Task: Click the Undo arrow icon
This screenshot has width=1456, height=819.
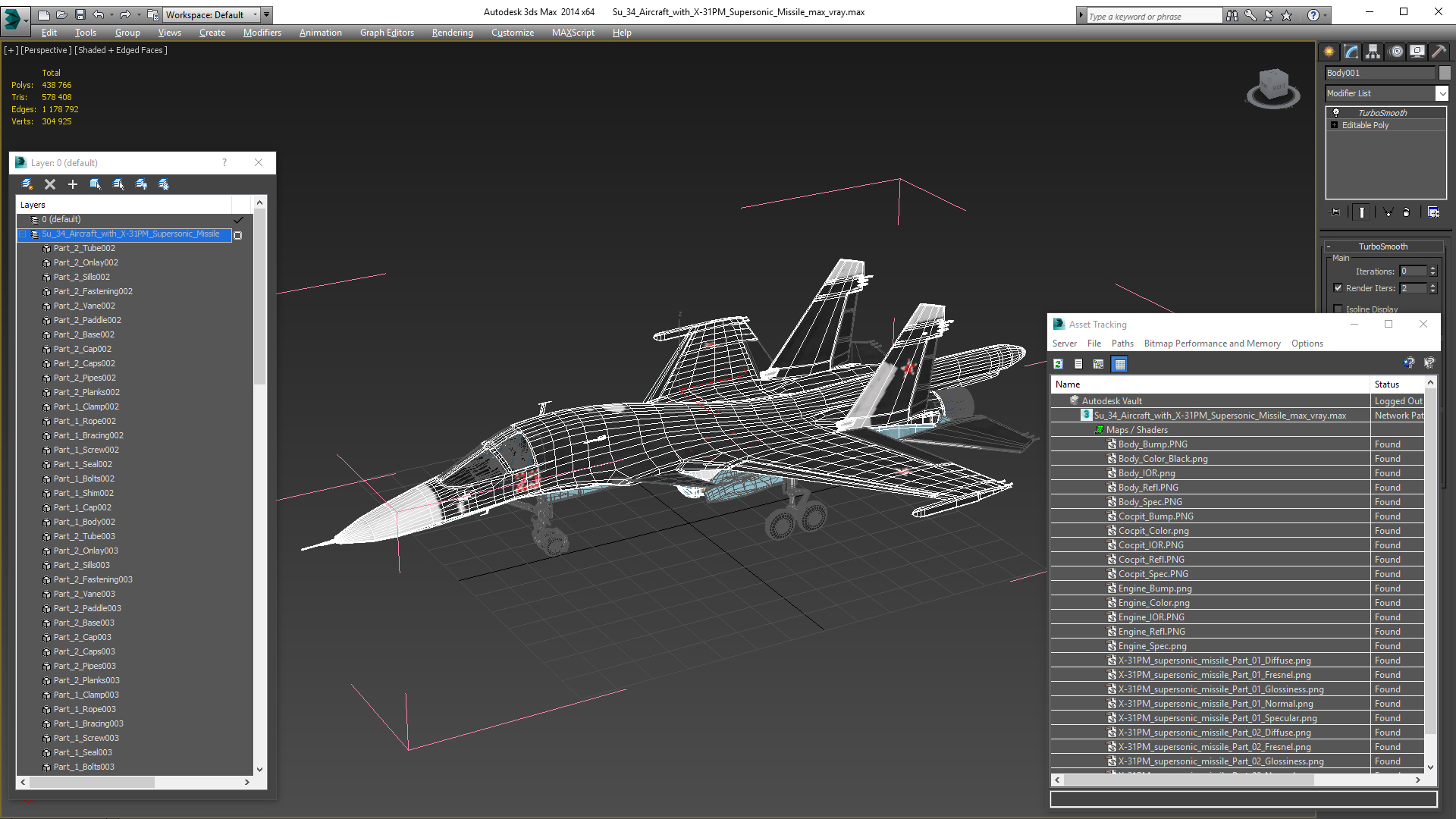Action: 99,14
